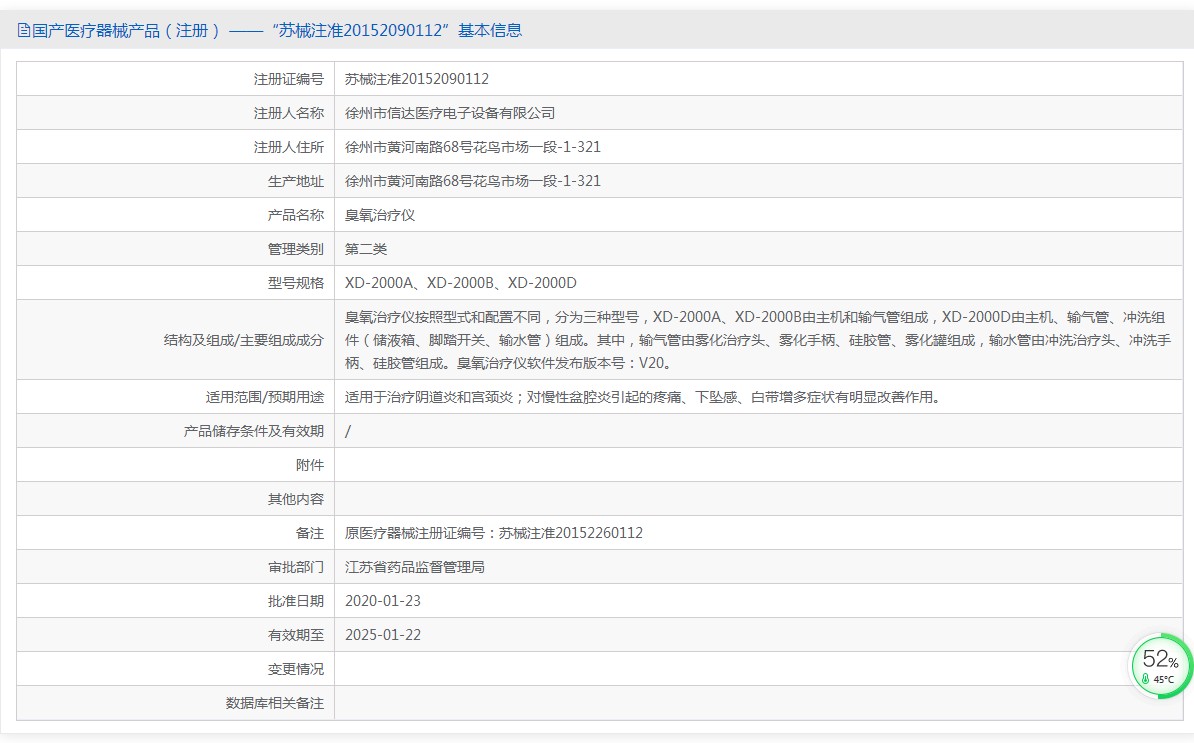This screenshot has width=1194, height=743.
Task: Click the 产品名称 label cell
Action: click(x=176, y=215)
